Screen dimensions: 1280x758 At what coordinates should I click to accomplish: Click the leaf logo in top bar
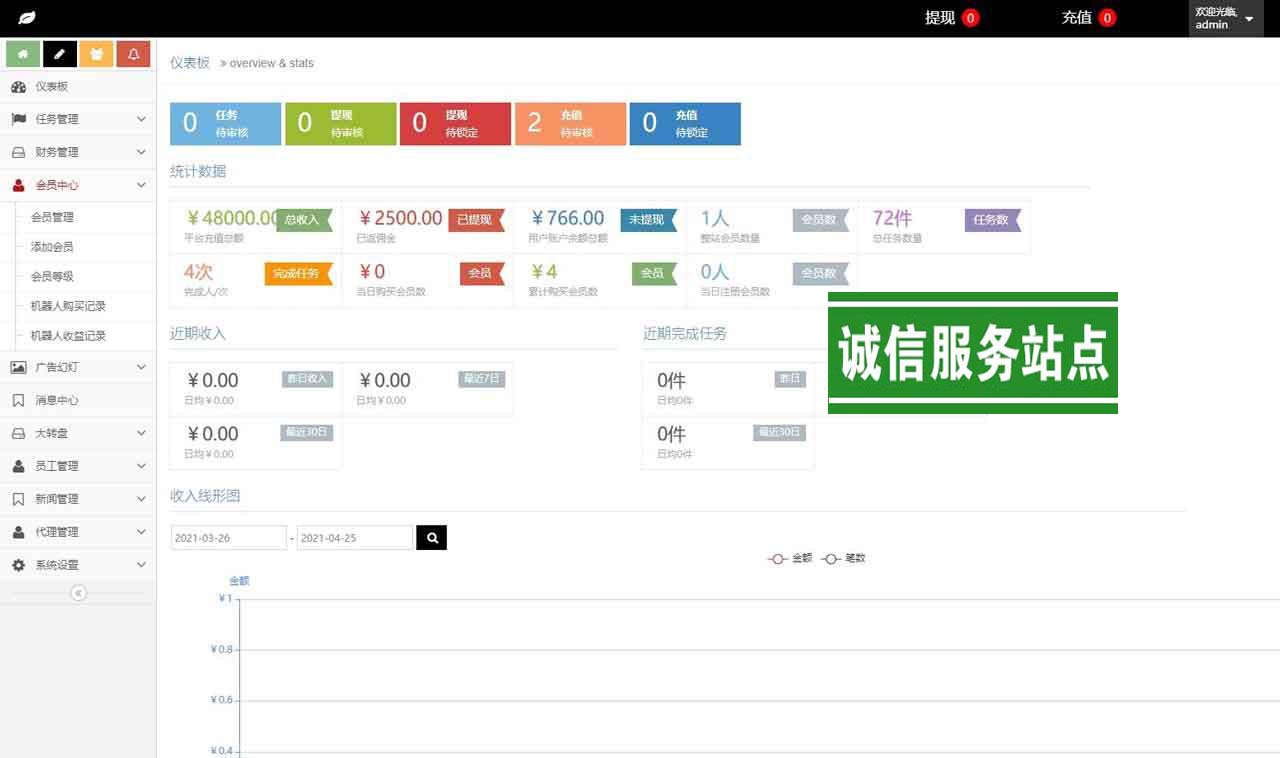tap(27, 18)
